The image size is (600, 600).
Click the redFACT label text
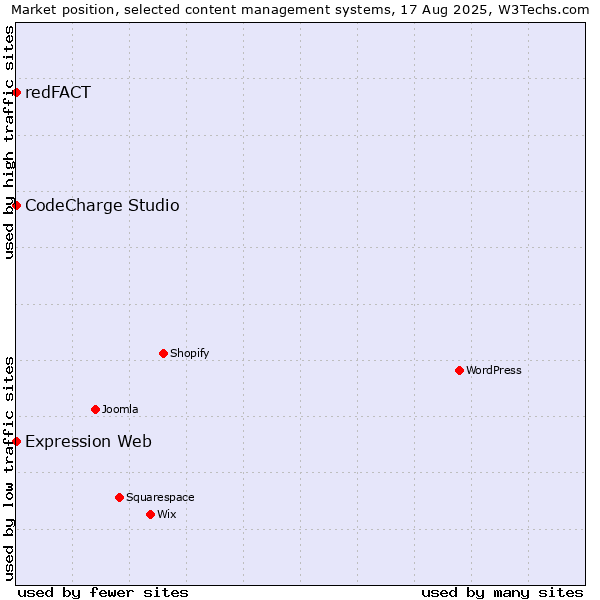(x=58, y=92)
